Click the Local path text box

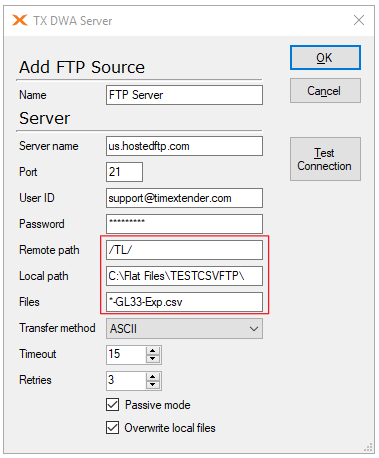tap(184, 276)
